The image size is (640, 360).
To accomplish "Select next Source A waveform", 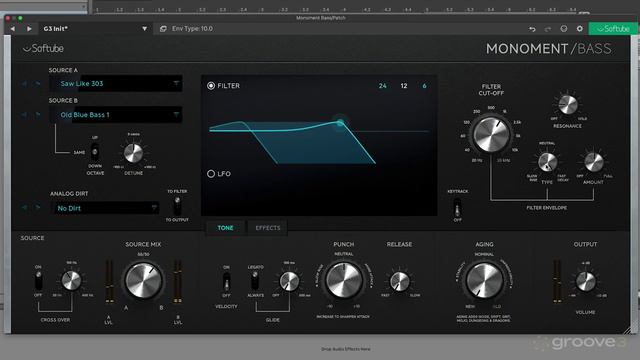I will [x=38, y=84].
